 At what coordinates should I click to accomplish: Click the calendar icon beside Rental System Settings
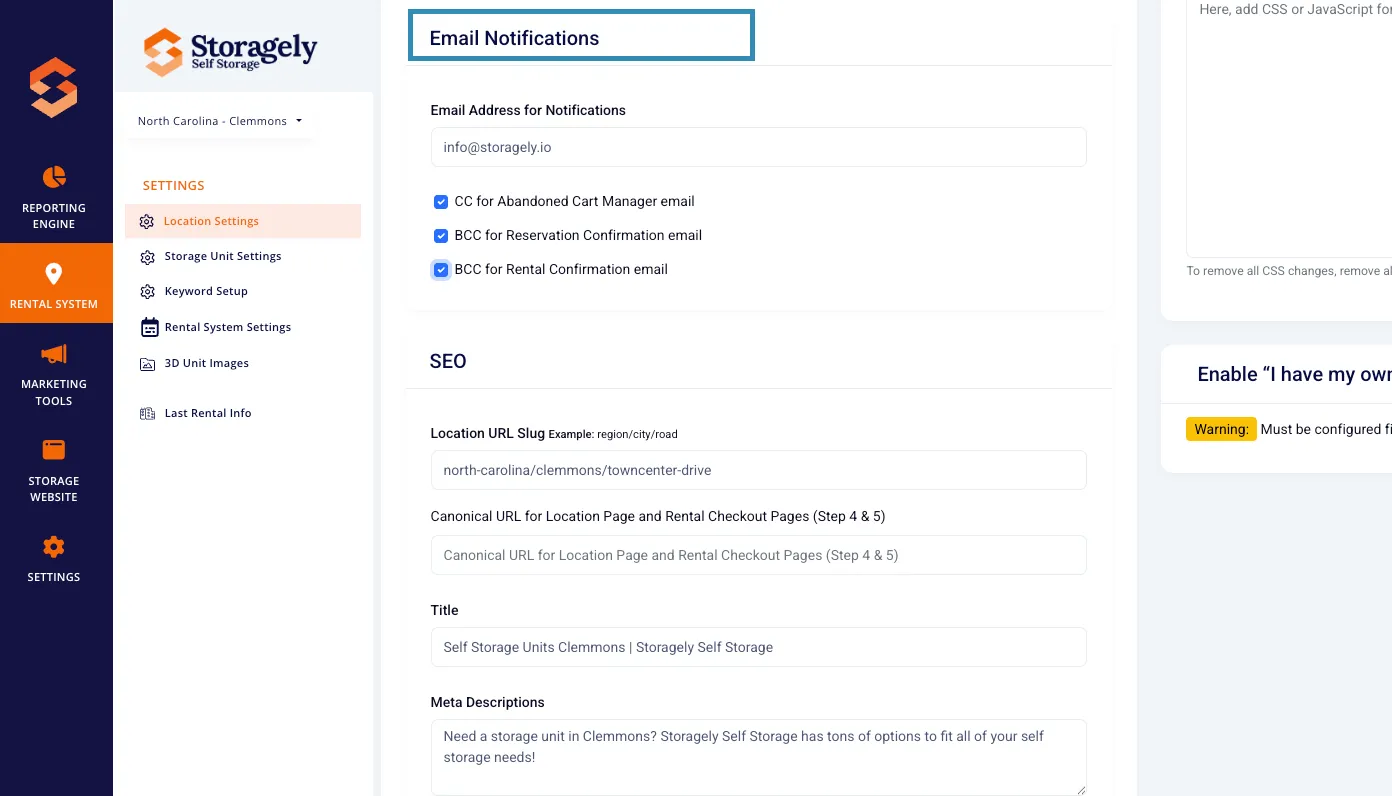pyautogui.click(x=149, y=327)
